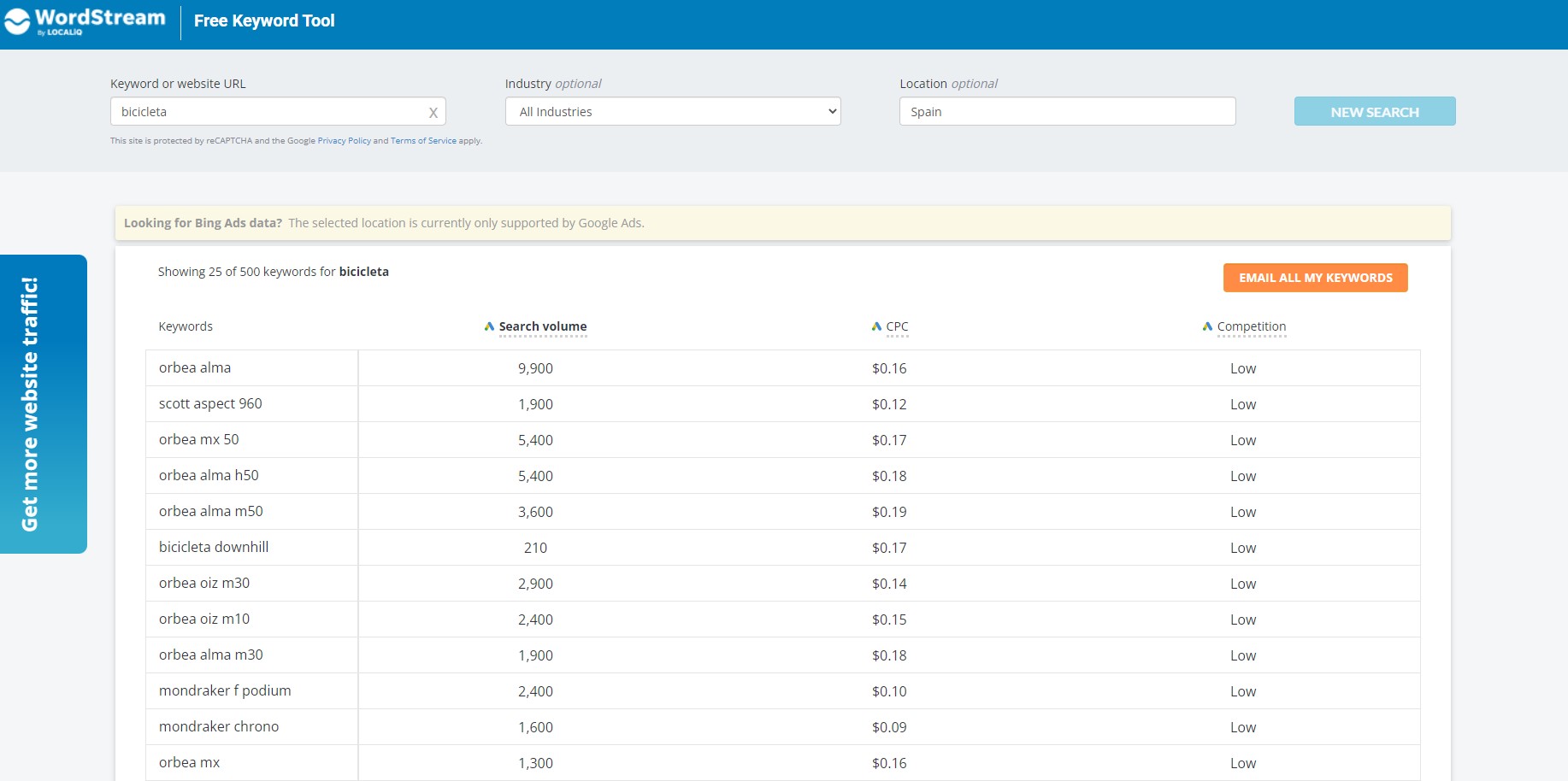Sort by CPC column header
The height and width of the screenshot is (781, 1568).
point(897,326)
